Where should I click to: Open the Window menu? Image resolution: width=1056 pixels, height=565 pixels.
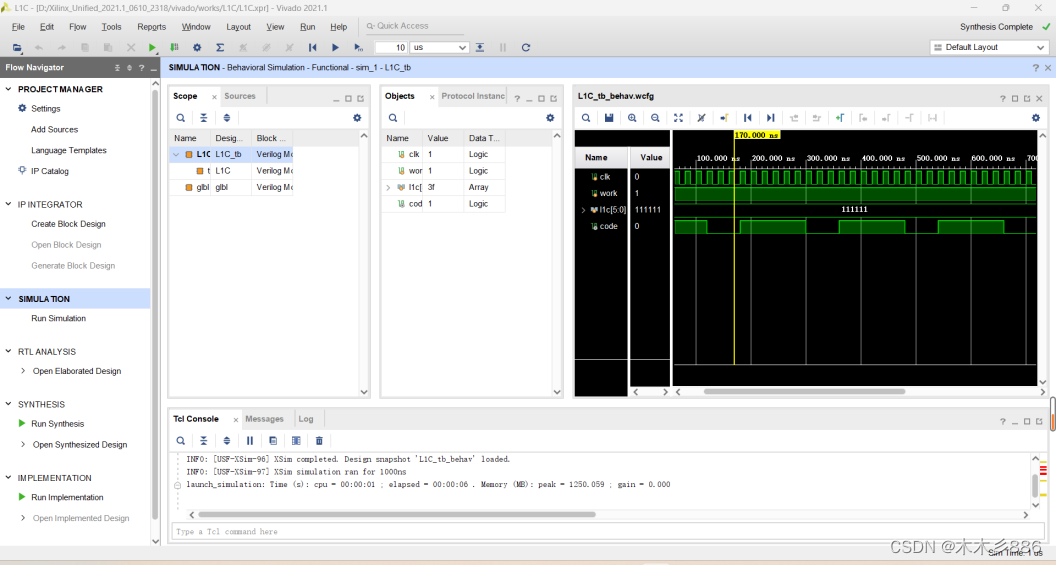[x=196, y=27]
